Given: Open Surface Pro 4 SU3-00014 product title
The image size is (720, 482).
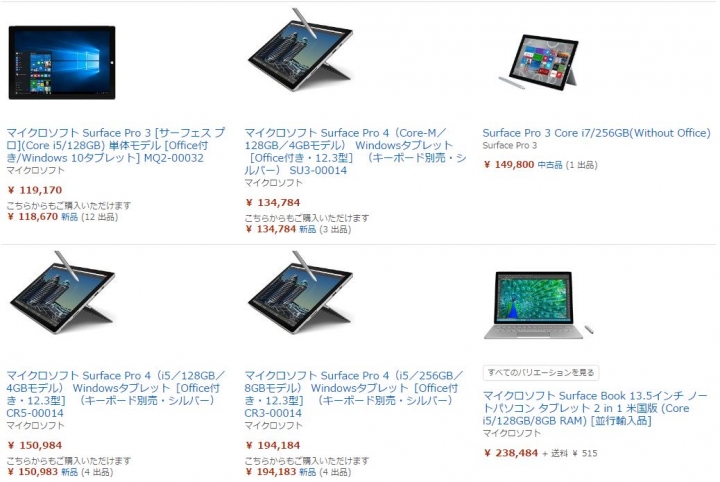Looking at the screenshot, I should point(355,151).
